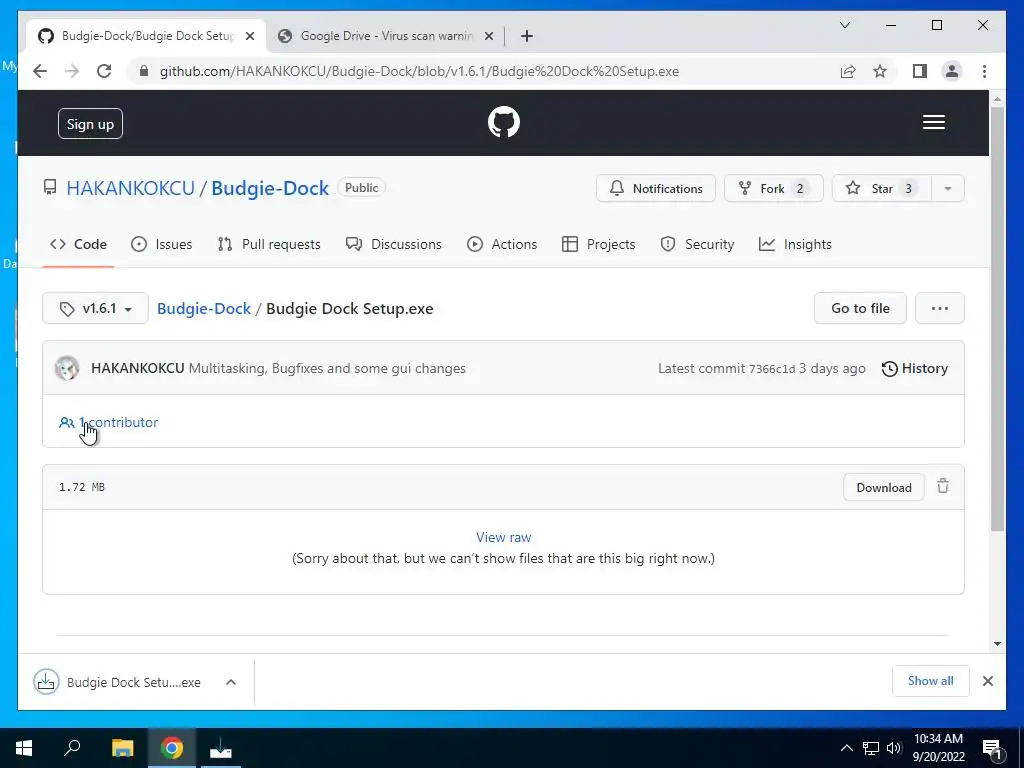Click the browser forward arrow
The image size is (1024, 768).
point(72,71)
